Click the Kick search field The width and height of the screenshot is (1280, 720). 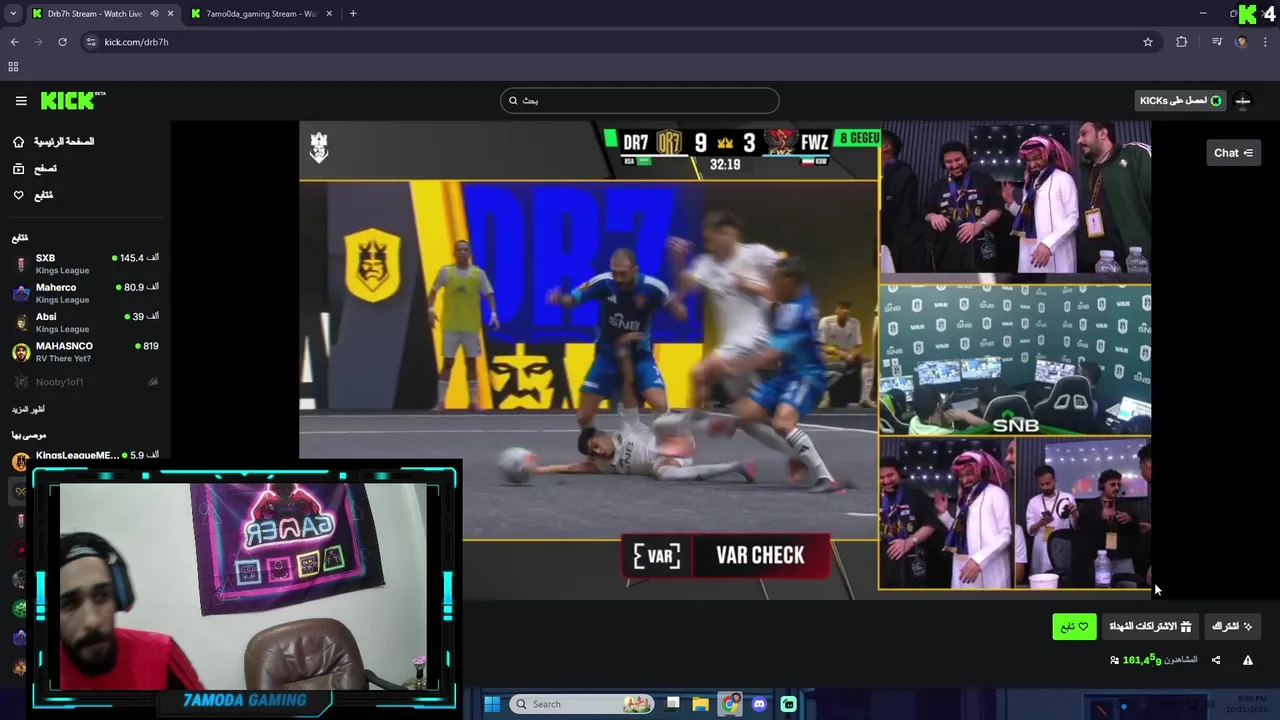640,100
